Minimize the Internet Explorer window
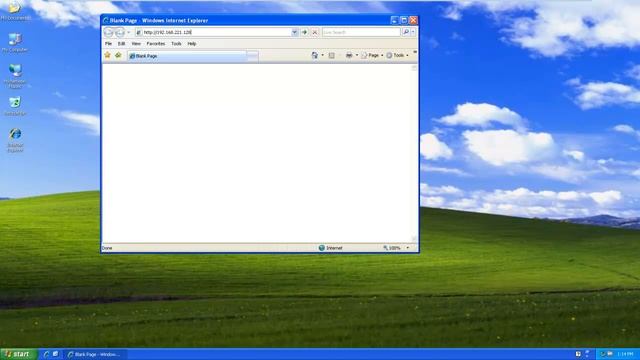 (394, 20)
